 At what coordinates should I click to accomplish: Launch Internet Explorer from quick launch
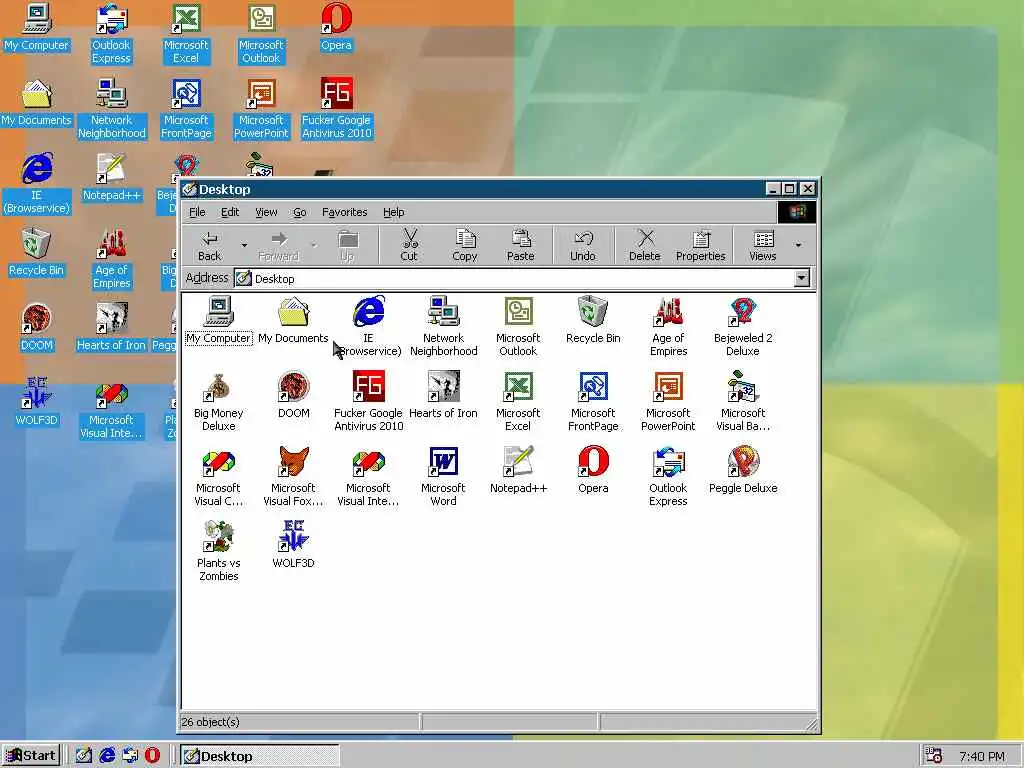tap(106, 756)
